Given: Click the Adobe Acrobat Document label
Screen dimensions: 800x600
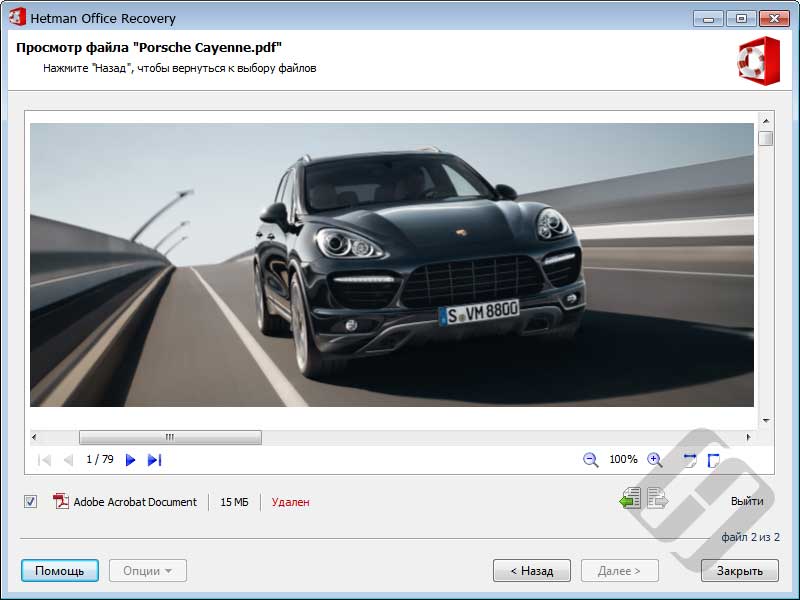Looking at the screenshot, I should click(x=135, y=502).
